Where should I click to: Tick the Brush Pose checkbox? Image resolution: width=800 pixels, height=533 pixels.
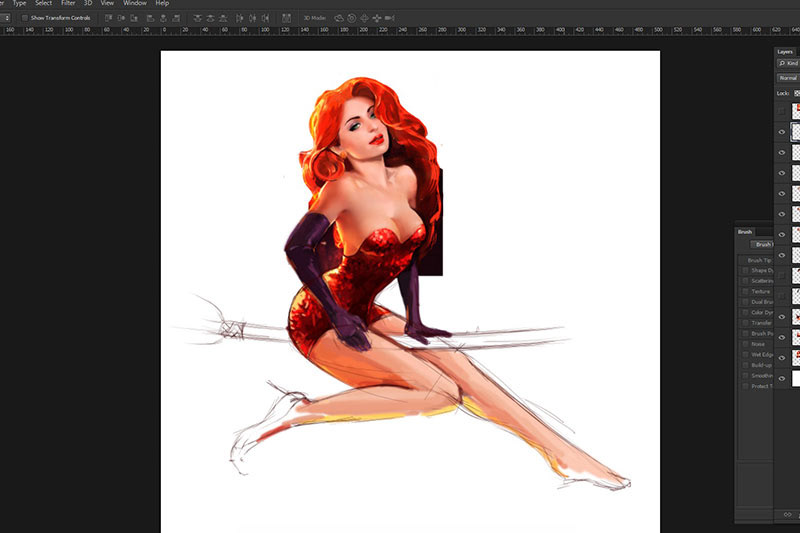pyautogui.click(x=745, y=334)
